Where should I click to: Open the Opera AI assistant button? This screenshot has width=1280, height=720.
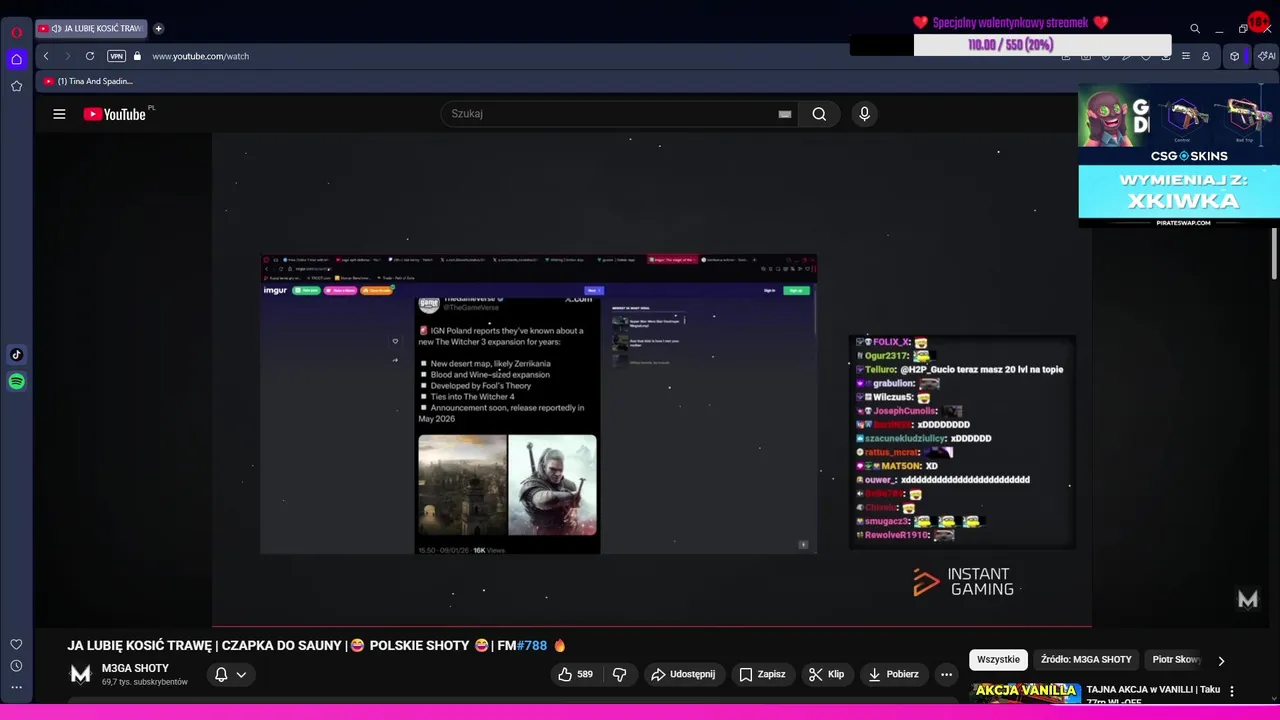[1266, 56]
